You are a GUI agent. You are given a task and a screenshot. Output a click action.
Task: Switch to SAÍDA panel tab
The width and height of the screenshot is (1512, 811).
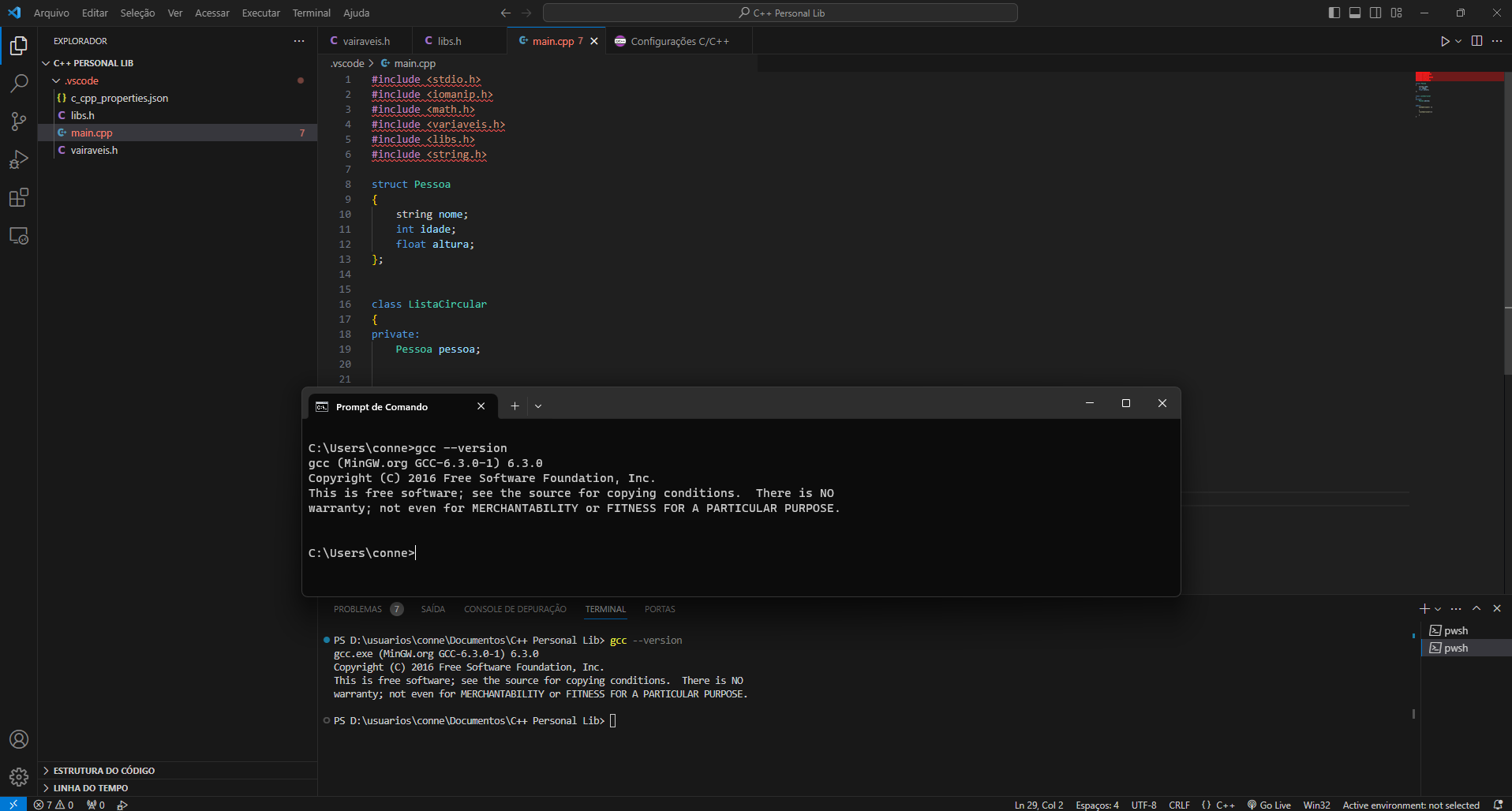coord(433,609)
